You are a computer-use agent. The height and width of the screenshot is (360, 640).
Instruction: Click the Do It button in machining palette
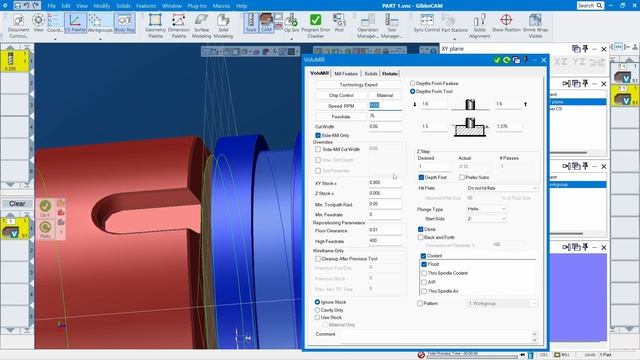click(x=45, y=208)
